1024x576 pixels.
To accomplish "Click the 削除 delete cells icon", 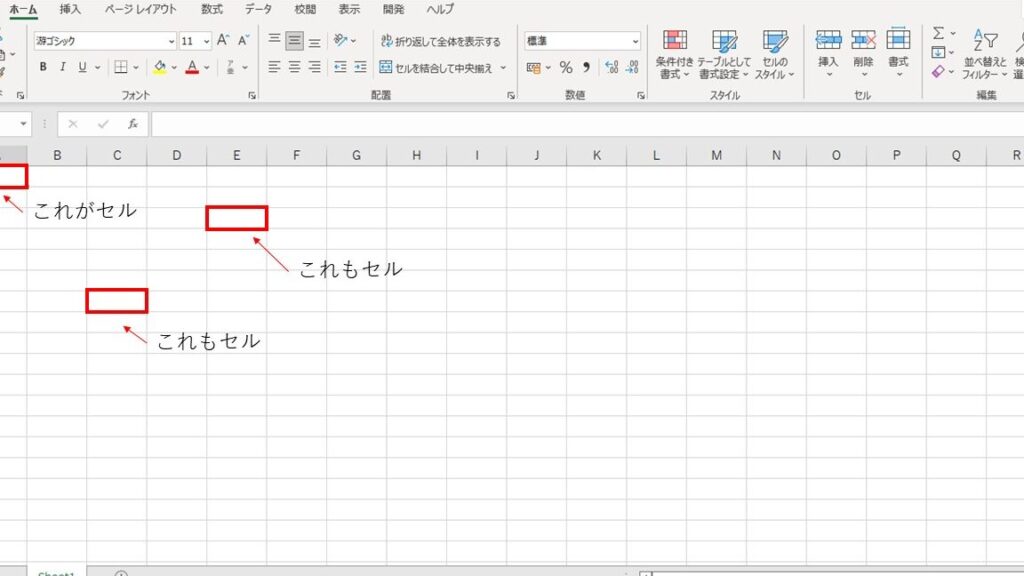I will point(863,40).
